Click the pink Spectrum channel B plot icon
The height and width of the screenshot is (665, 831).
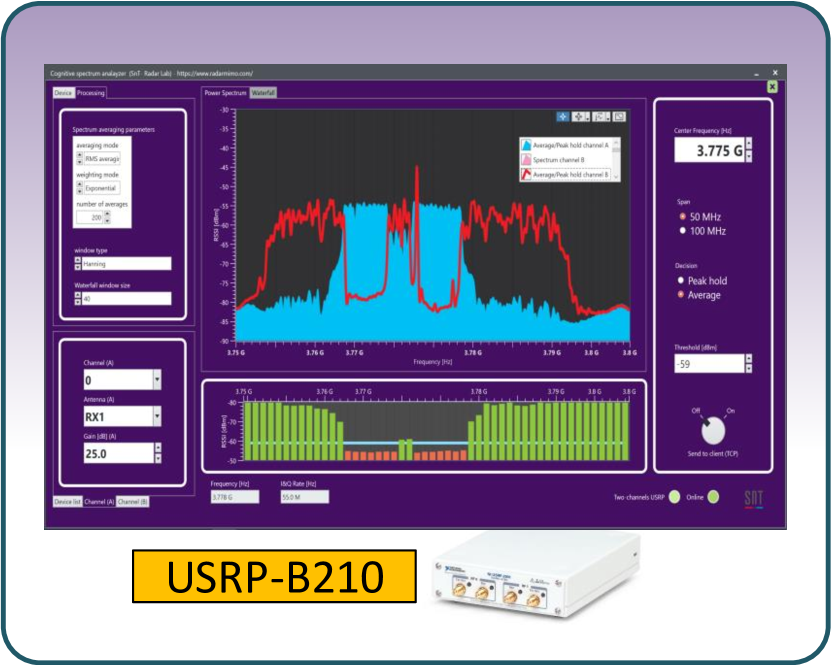tap(526, 159)
